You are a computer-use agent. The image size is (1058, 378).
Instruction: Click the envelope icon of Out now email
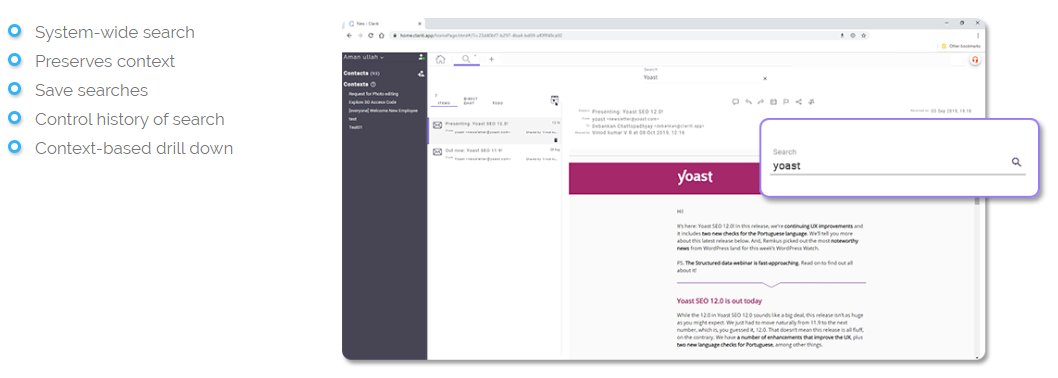(x=437, y=151)
